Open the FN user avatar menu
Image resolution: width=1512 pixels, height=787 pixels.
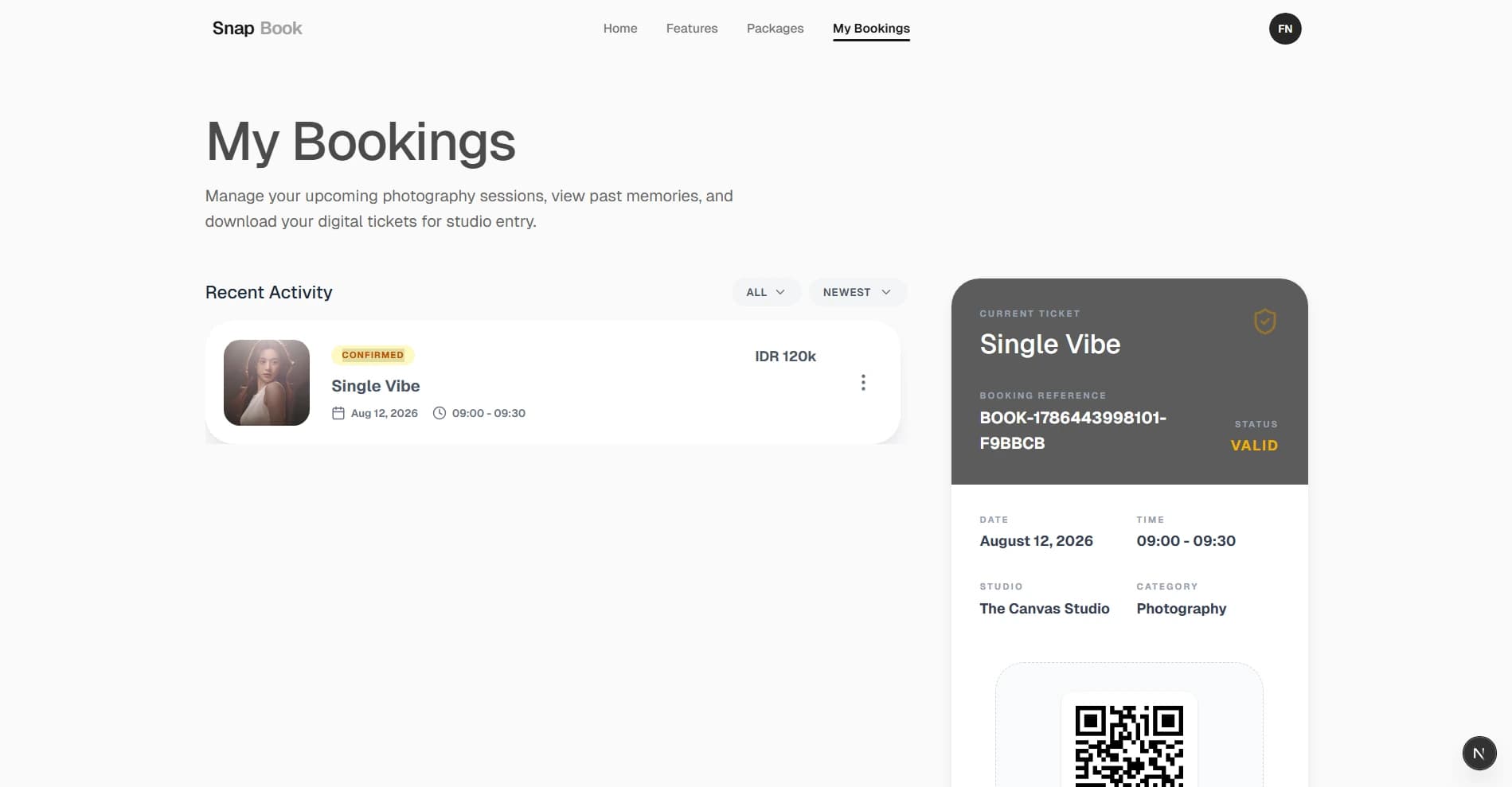coord(1285,29)
